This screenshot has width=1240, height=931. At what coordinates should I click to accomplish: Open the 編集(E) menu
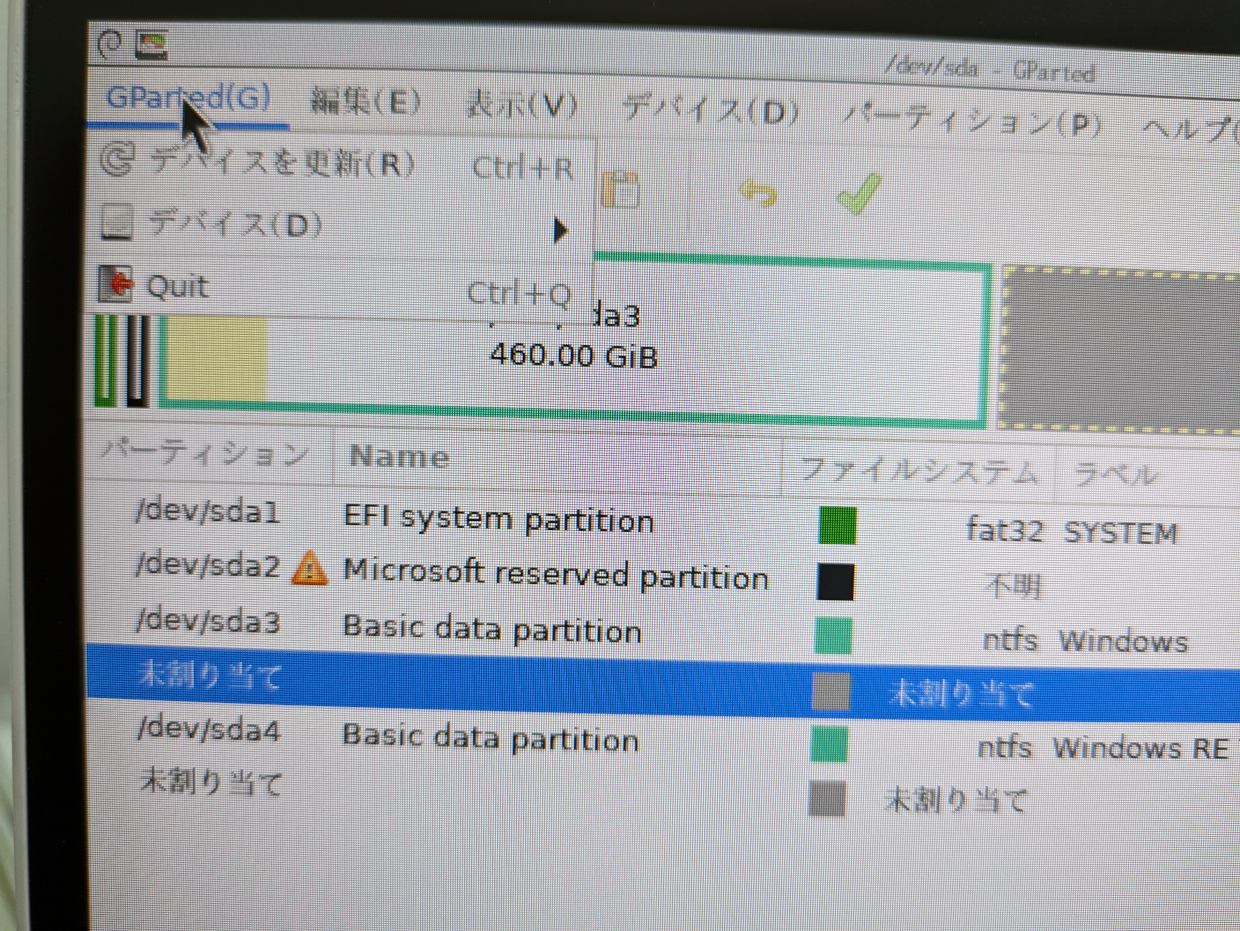[x=365, y=101]
